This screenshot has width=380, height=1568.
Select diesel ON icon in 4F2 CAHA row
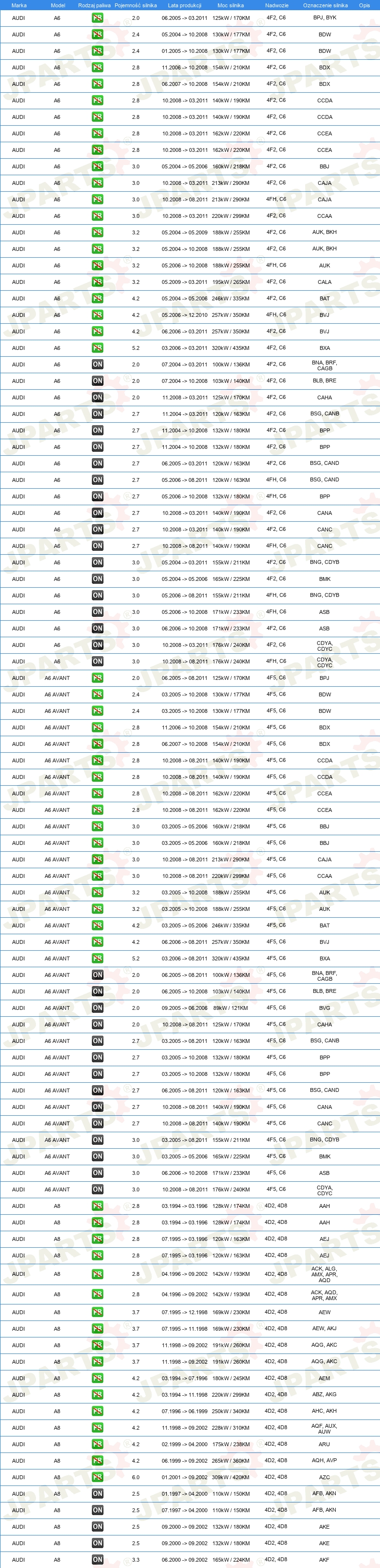tap(98, 397)
